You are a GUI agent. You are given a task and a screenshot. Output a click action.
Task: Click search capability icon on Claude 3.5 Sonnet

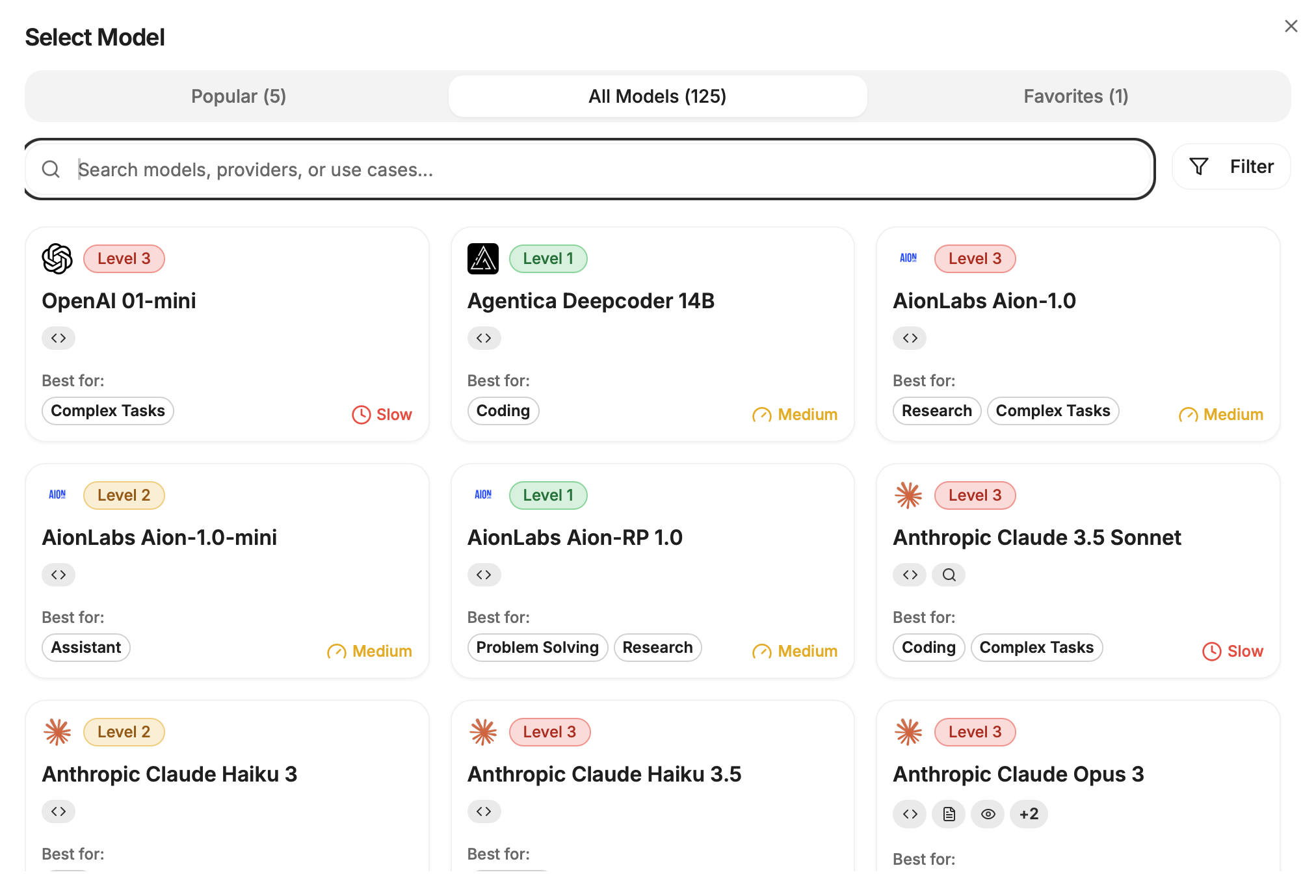(x=949, y=575)
